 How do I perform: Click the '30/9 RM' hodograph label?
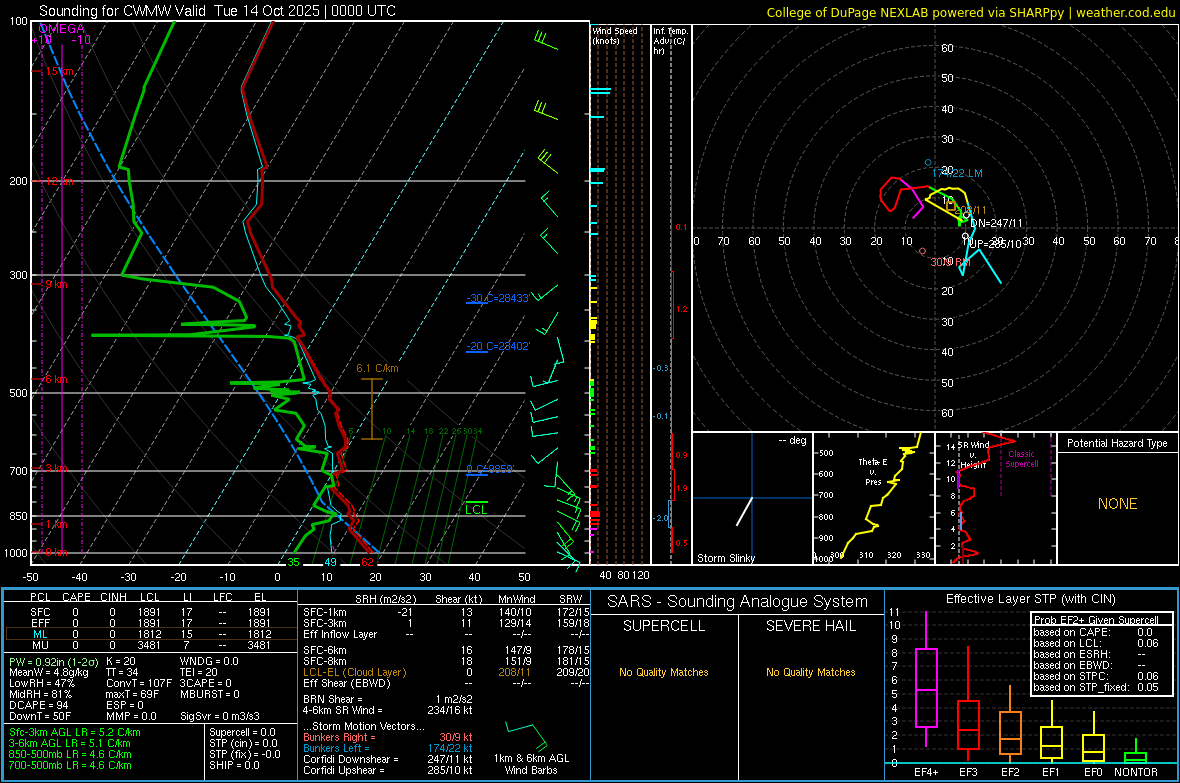coord(950,262)
